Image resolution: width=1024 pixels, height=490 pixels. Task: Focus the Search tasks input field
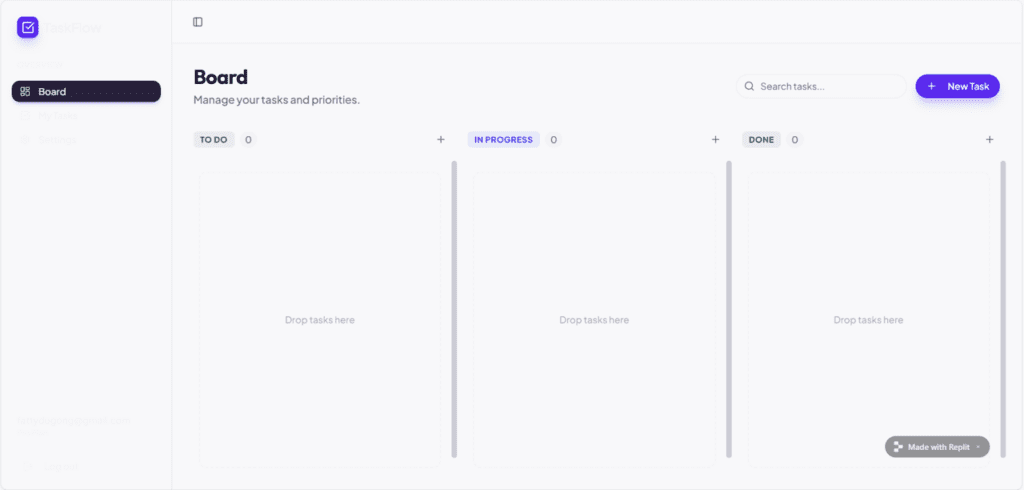(821, 86)
